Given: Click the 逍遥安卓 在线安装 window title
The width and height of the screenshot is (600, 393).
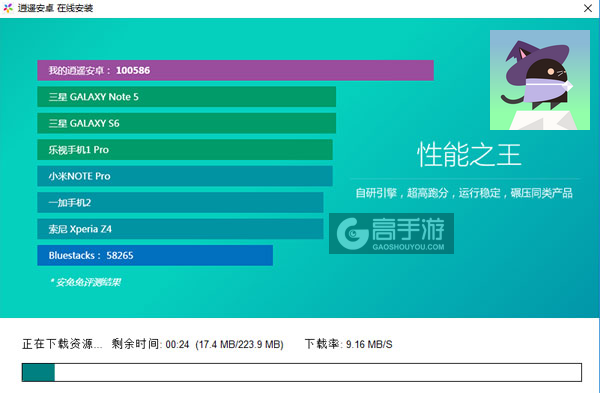Looking at the screenshot, I should (x=55, y=8).
